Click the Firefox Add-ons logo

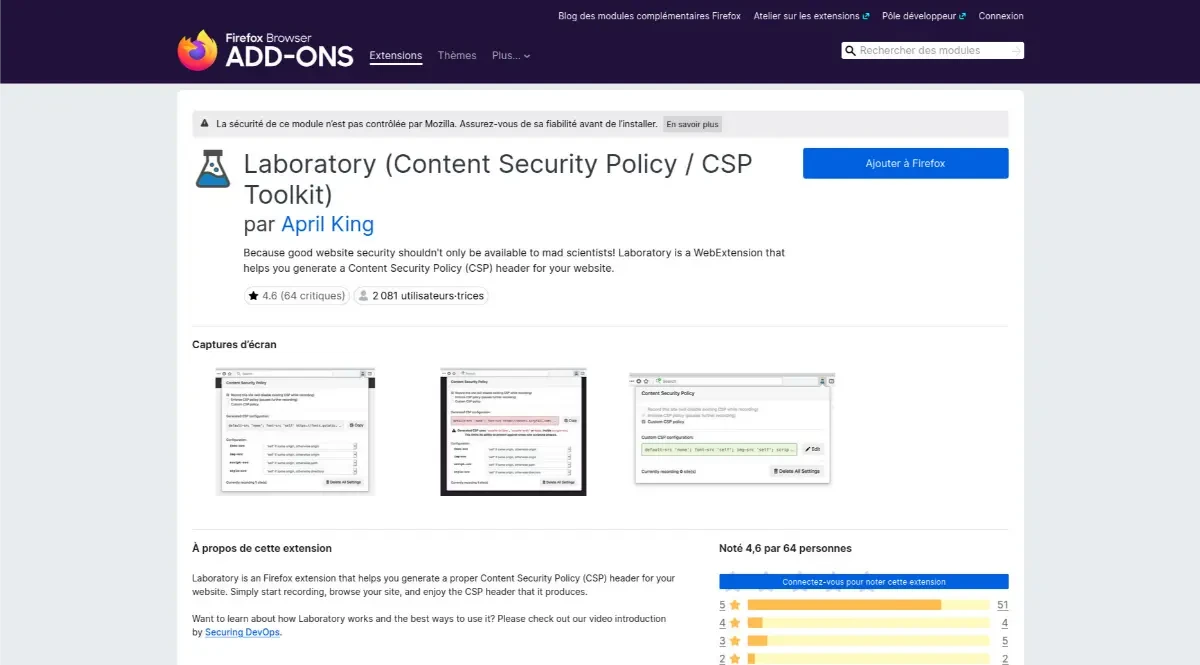[265, 50]
